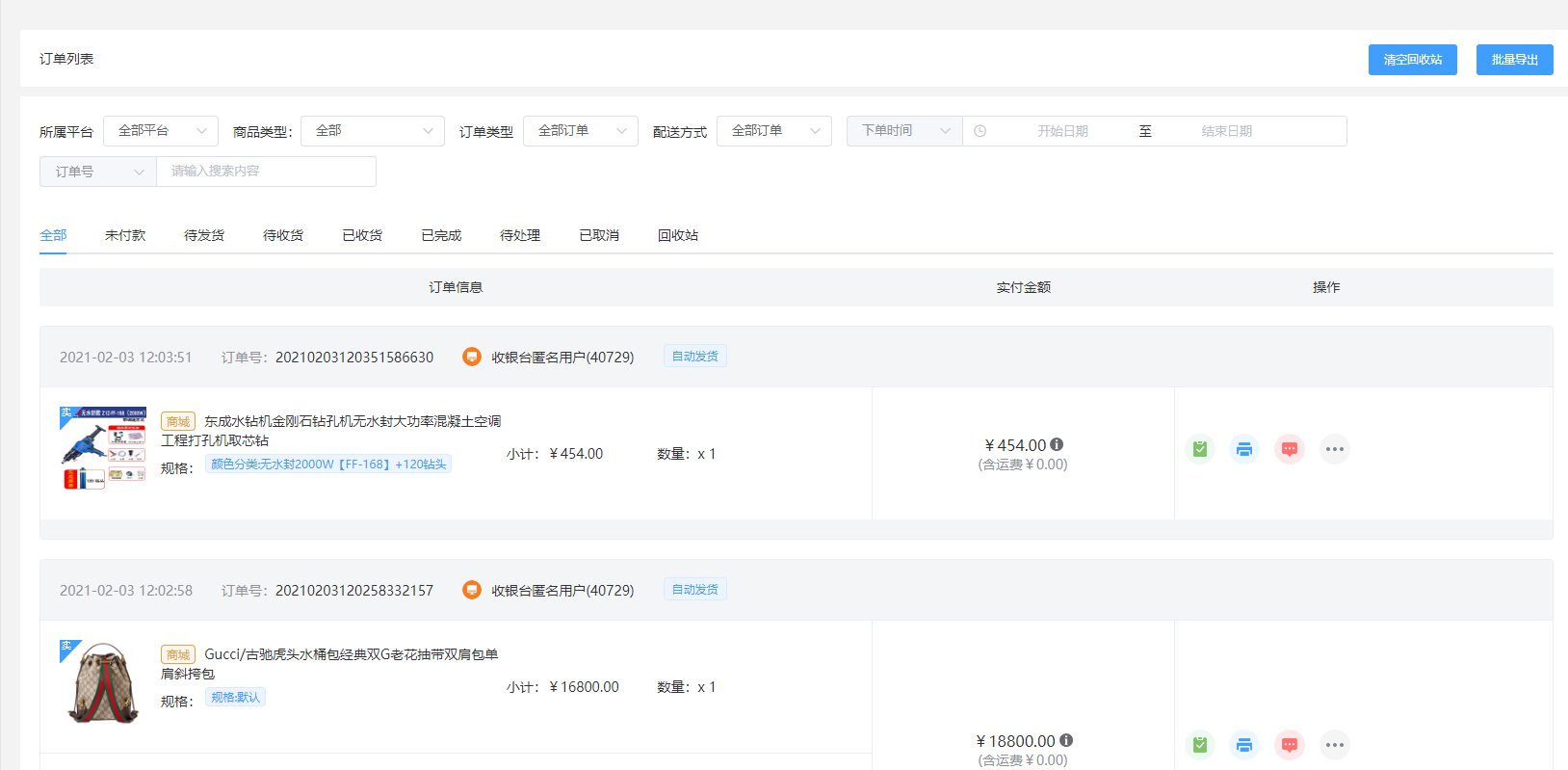Select the 全部 tab
The width and height of the screenshot is (1568, 770).
point(53,235)
